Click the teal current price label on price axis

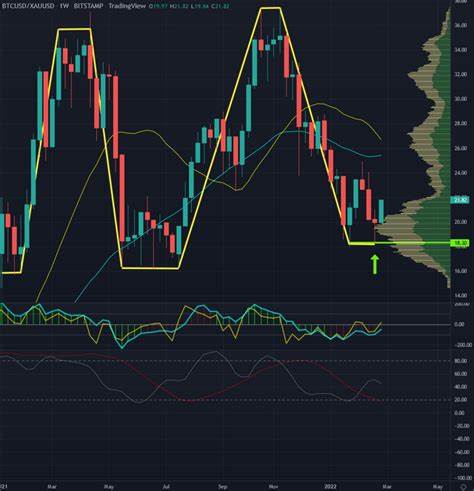[x=460, y=200]
